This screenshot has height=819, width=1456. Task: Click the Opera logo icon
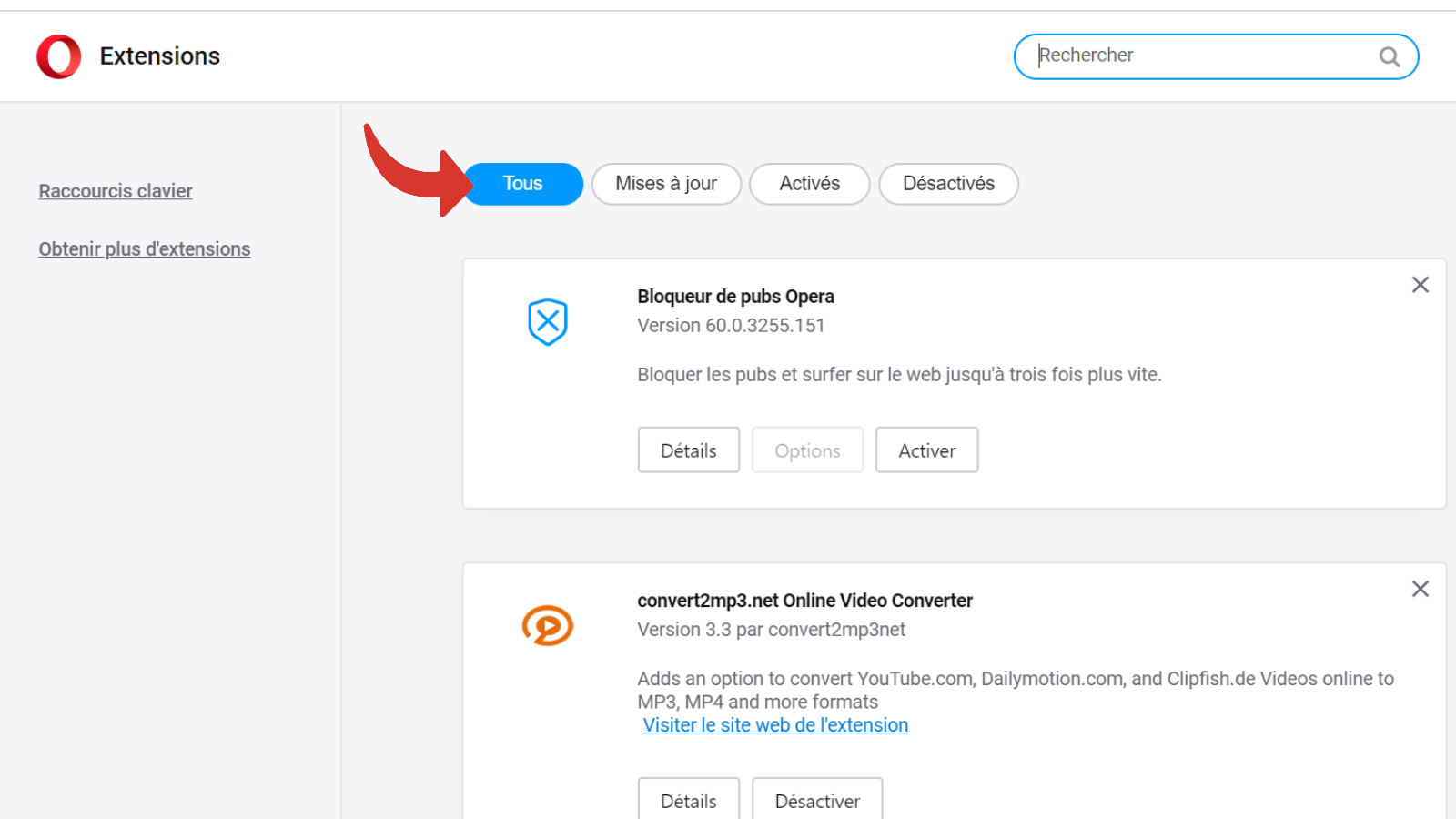pyautogui.click(x=59, y=56)
